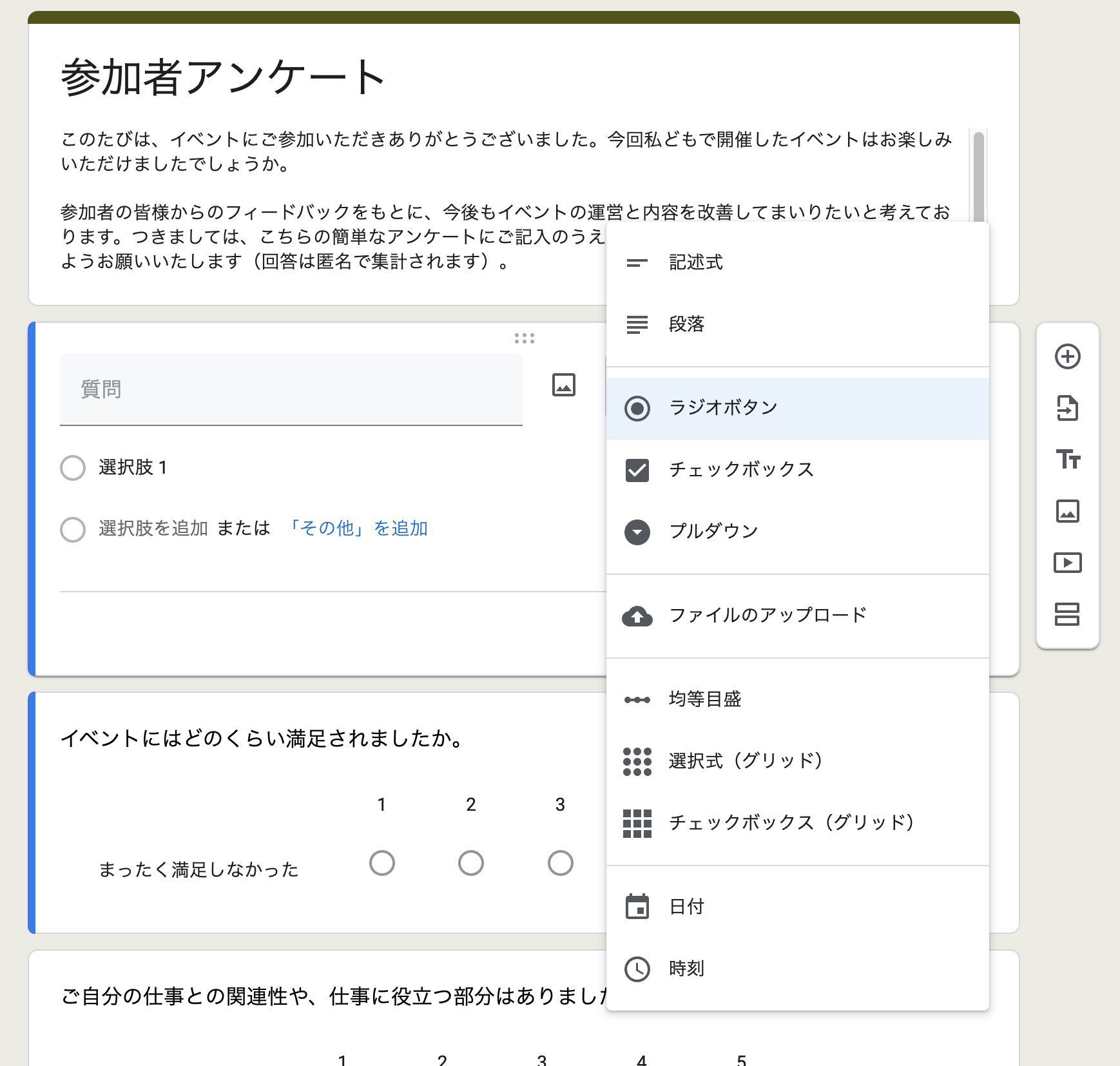Choose 均等目盛 linear scale option
Image resolution: width=1120 pixels, height=1066 pixels.
tap(704, 699)
